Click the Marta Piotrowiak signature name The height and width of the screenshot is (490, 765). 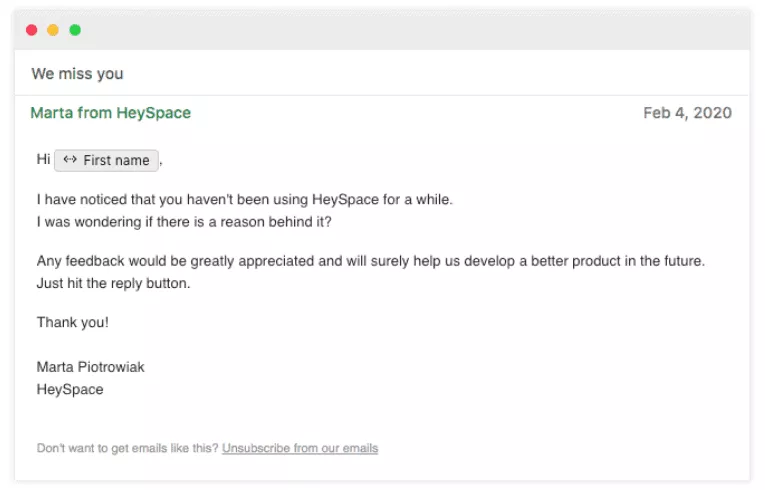[x=91, y=367]
